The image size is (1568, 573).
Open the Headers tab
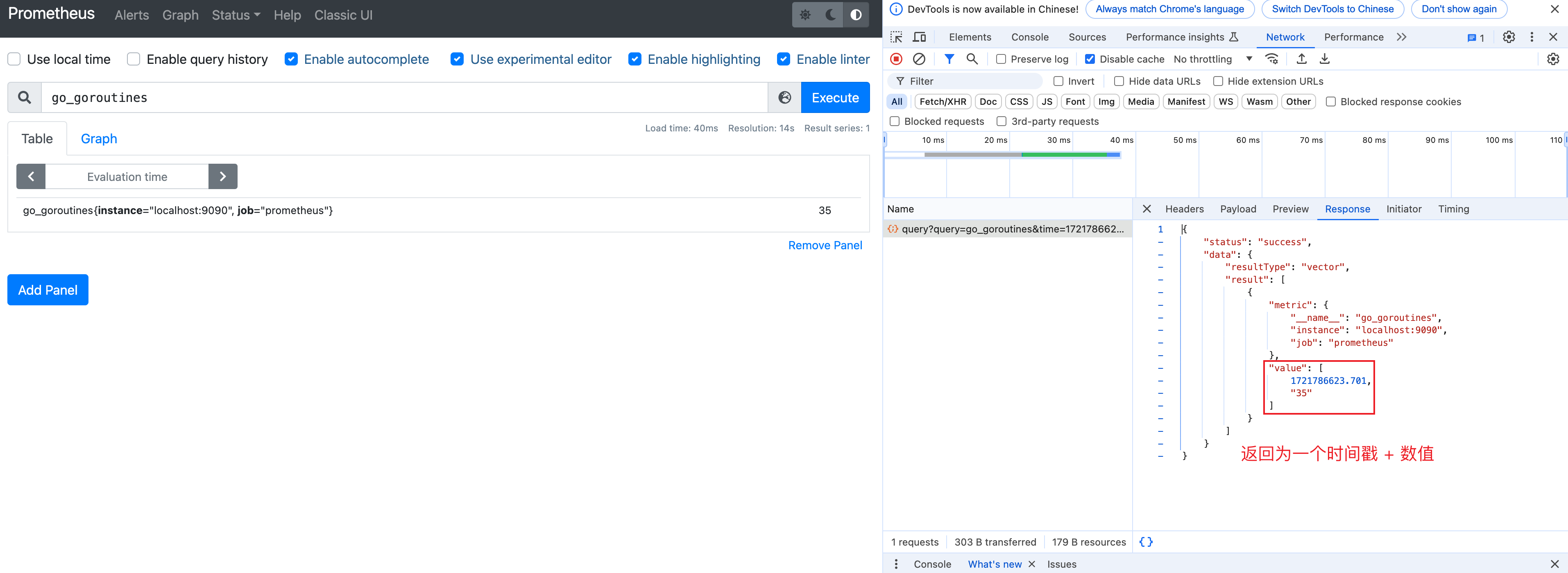(x=1184, y=209)
